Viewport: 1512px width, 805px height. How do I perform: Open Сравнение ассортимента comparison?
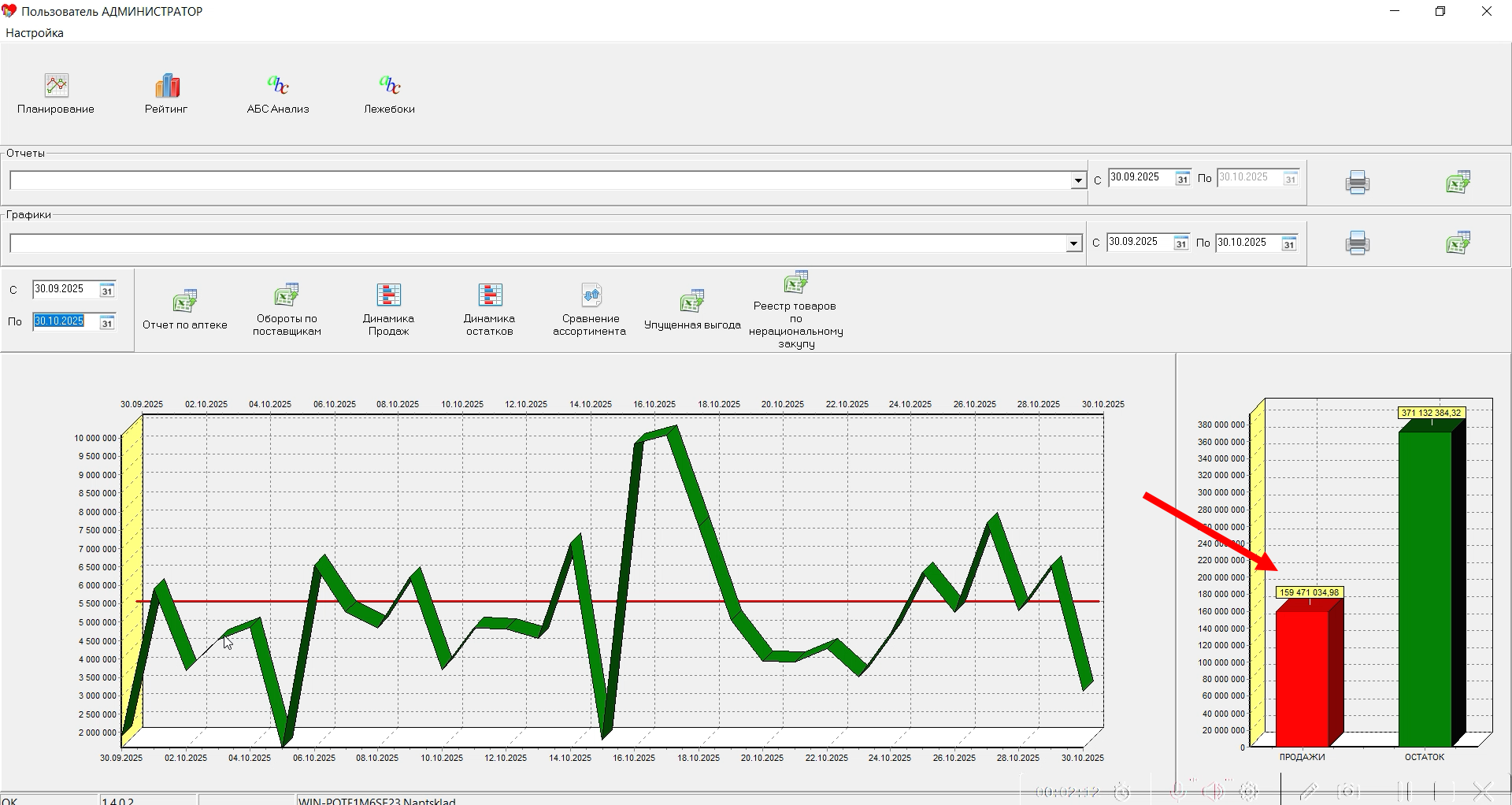[591, 295]
